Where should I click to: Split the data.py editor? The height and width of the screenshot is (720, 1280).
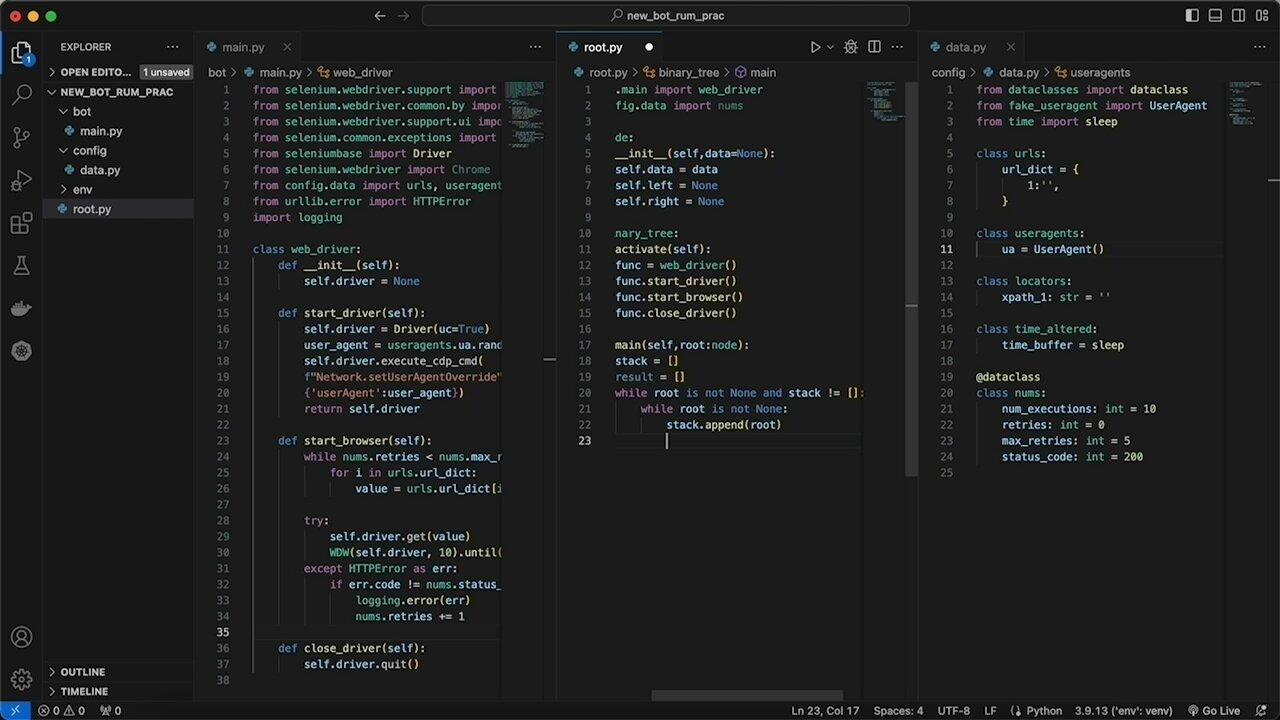(1260, 47)
